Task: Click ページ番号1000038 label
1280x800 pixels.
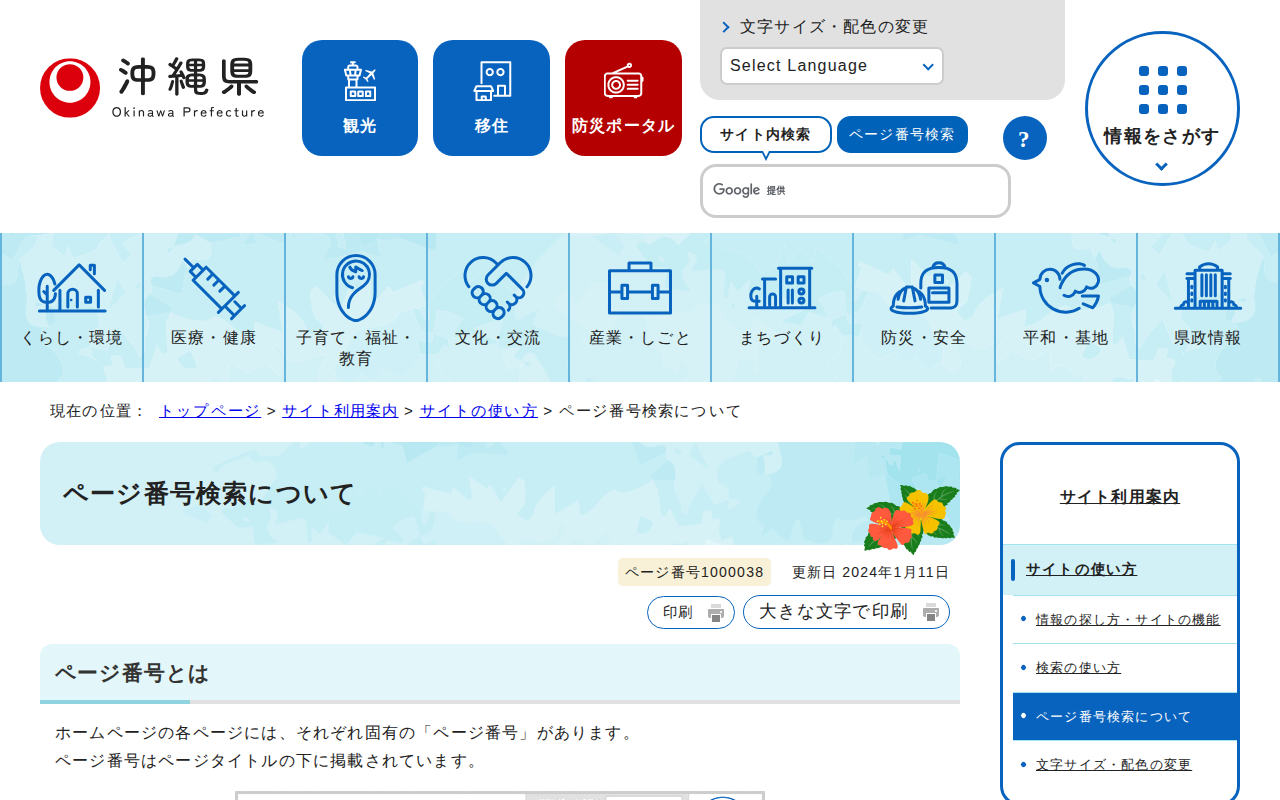Action: pos(695,573)
